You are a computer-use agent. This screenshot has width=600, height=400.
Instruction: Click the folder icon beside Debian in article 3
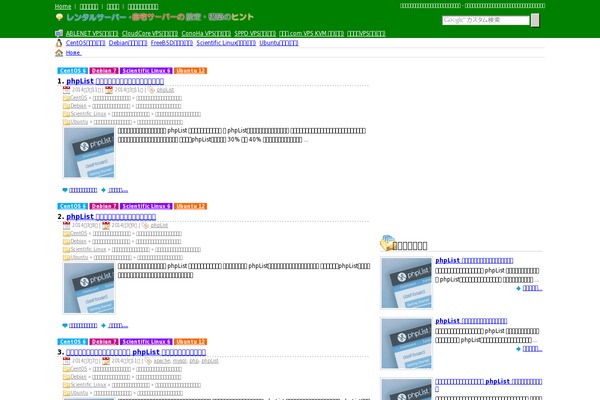pyautogui.click(x=67, y=377)
